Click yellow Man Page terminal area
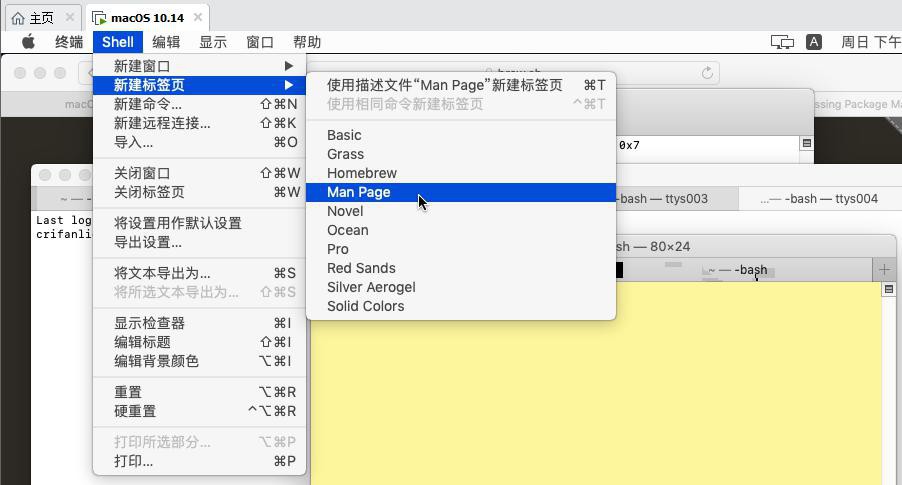Viewport: 902px width, 485px height. [x=595, y=383]
